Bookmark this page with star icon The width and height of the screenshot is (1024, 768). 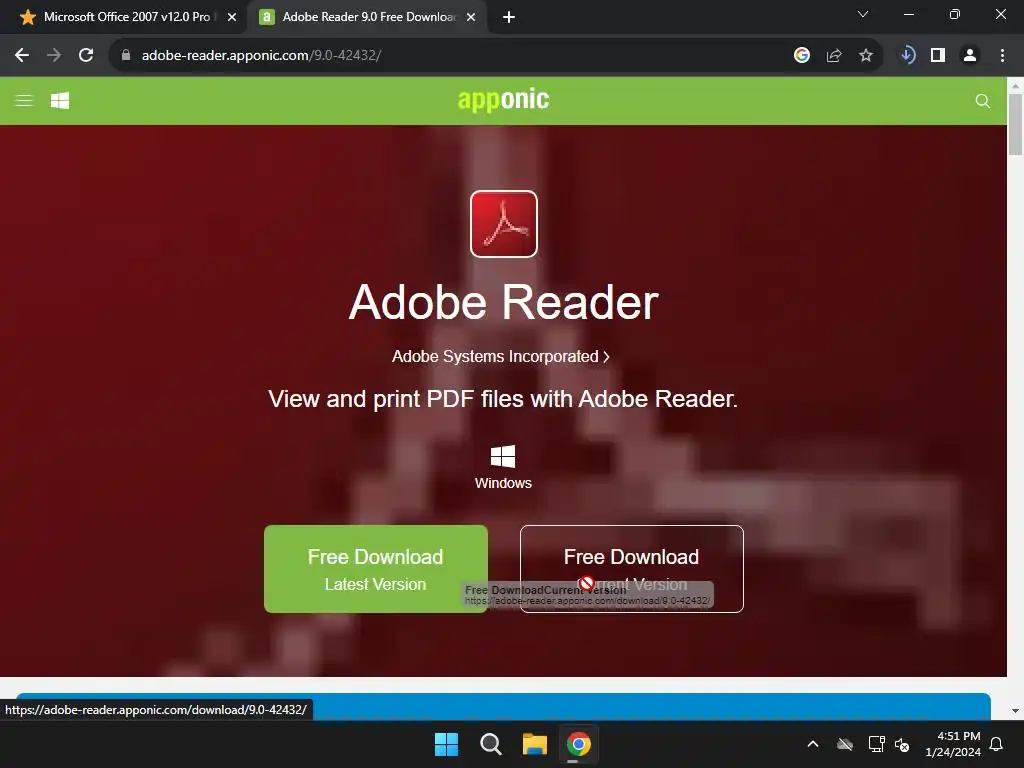[866, 56]
